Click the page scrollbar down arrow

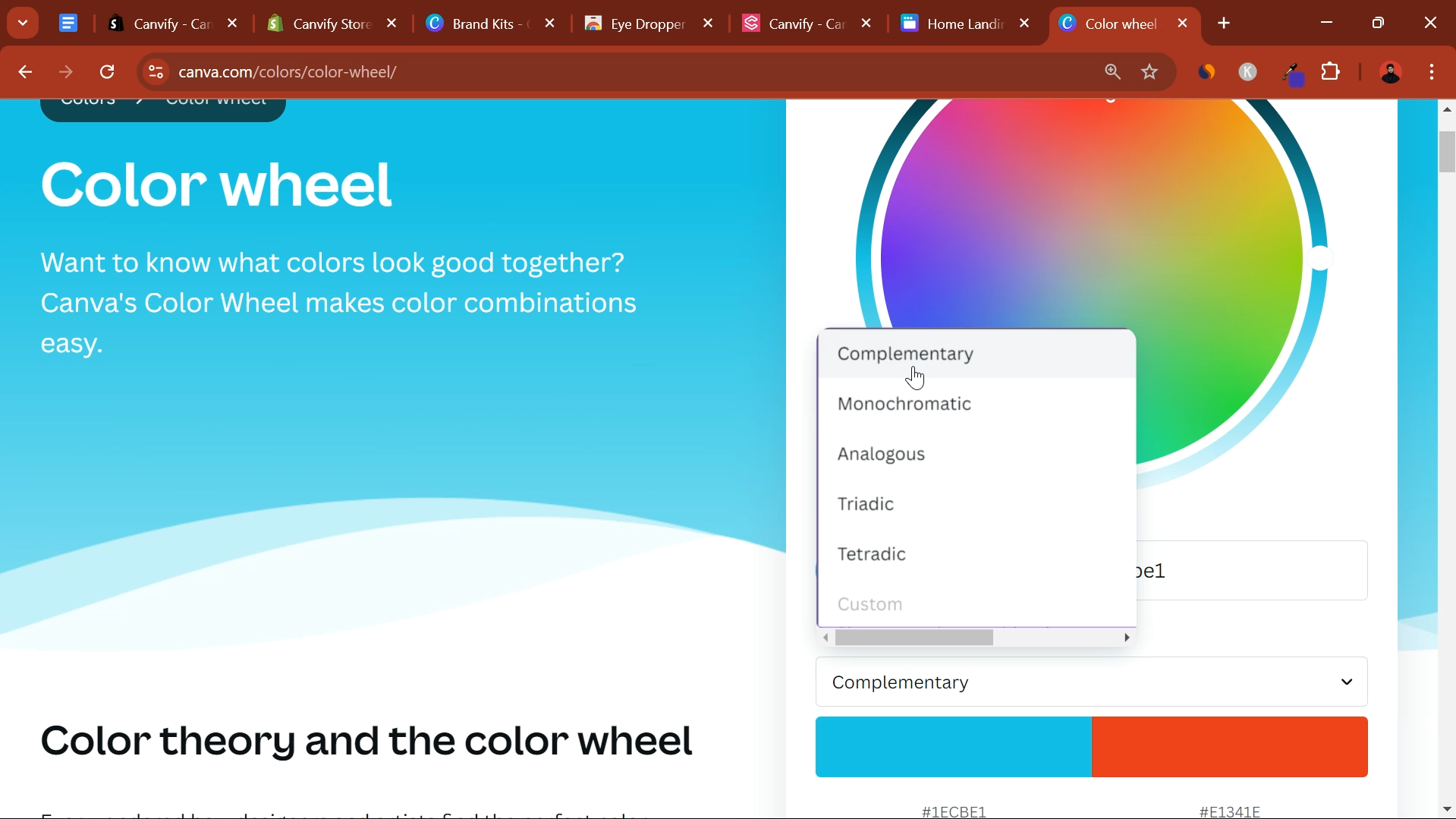tap(1447, 810)
